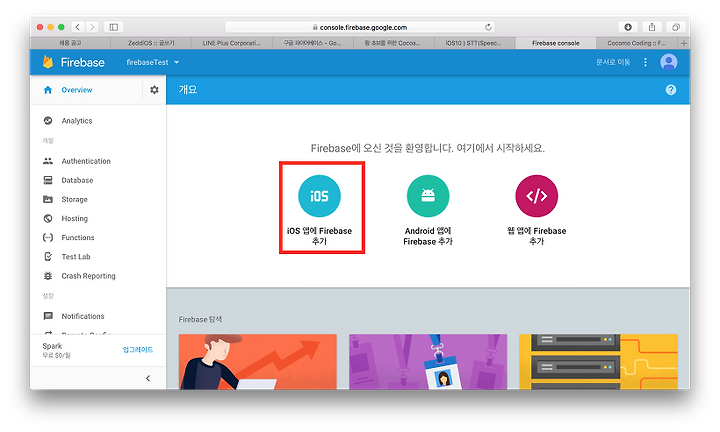Screen dimensions: 720x432
Task: Reload the page with refresh icon
Action: tap(488, 27)
